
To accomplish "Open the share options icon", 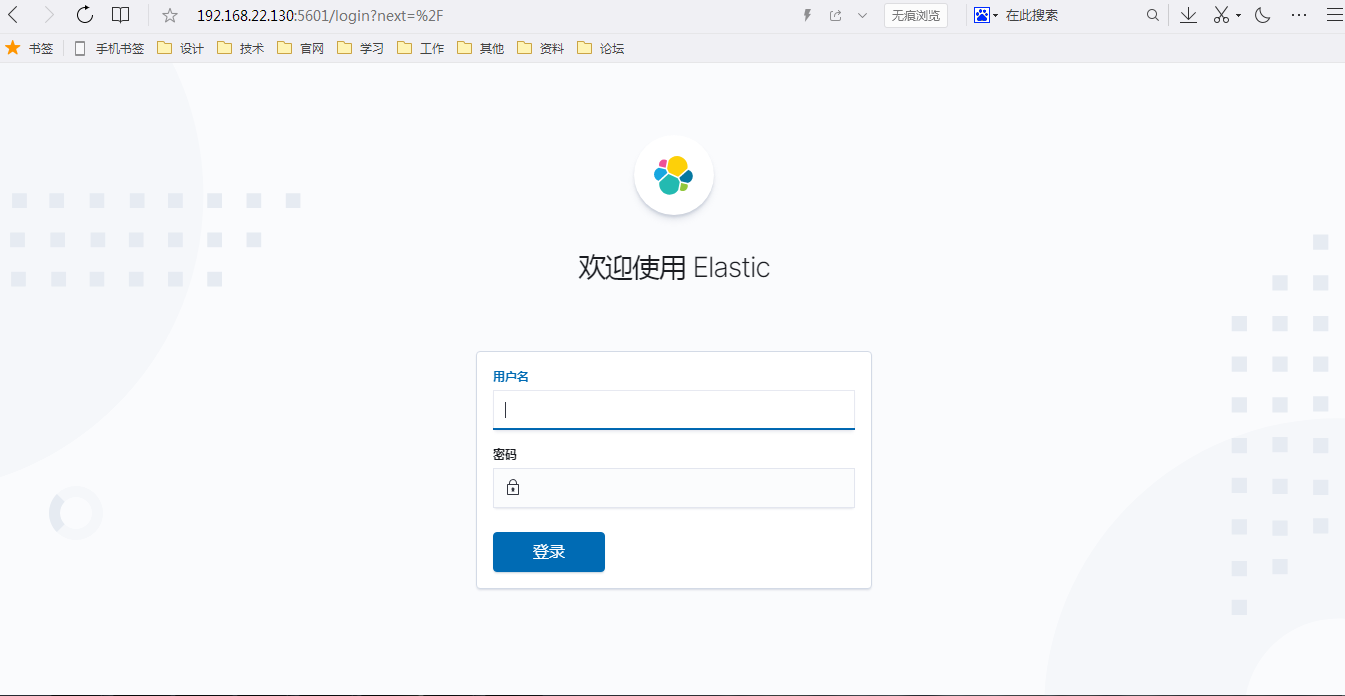I will click(835, 15).
